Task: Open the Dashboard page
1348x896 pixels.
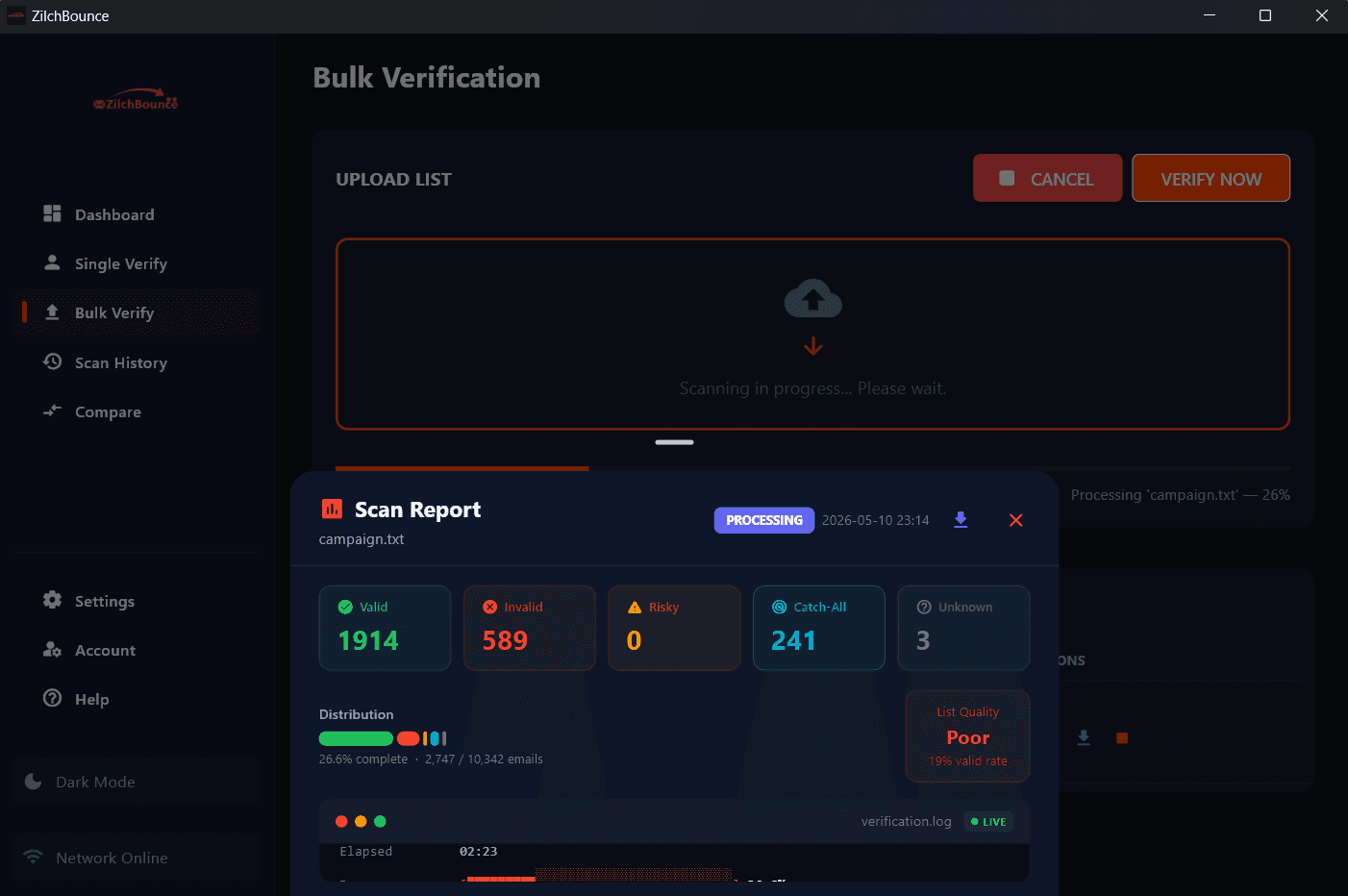Action: click(x=137, y=214)
